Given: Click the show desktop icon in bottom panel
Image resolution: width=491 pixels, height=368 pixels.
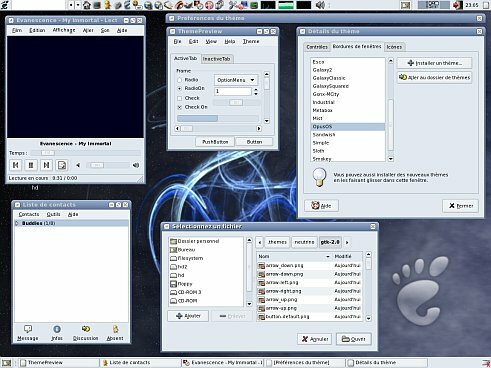Looking at the screenshot, I should click(7, 363).
